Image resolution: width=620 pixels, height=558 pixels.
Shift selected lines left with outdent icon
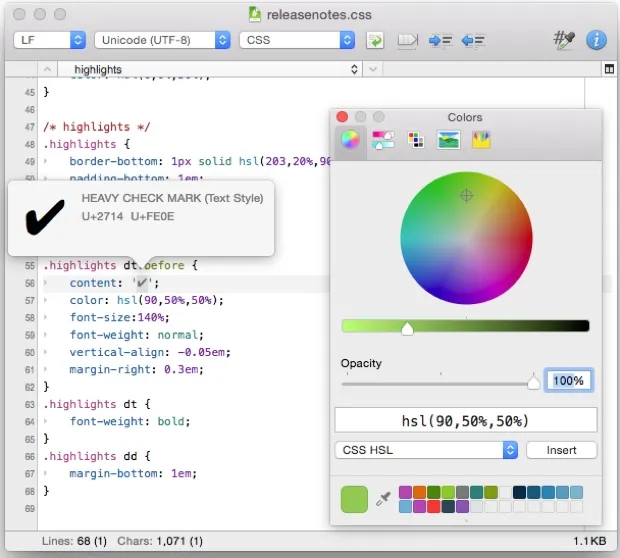coord(473,40)
